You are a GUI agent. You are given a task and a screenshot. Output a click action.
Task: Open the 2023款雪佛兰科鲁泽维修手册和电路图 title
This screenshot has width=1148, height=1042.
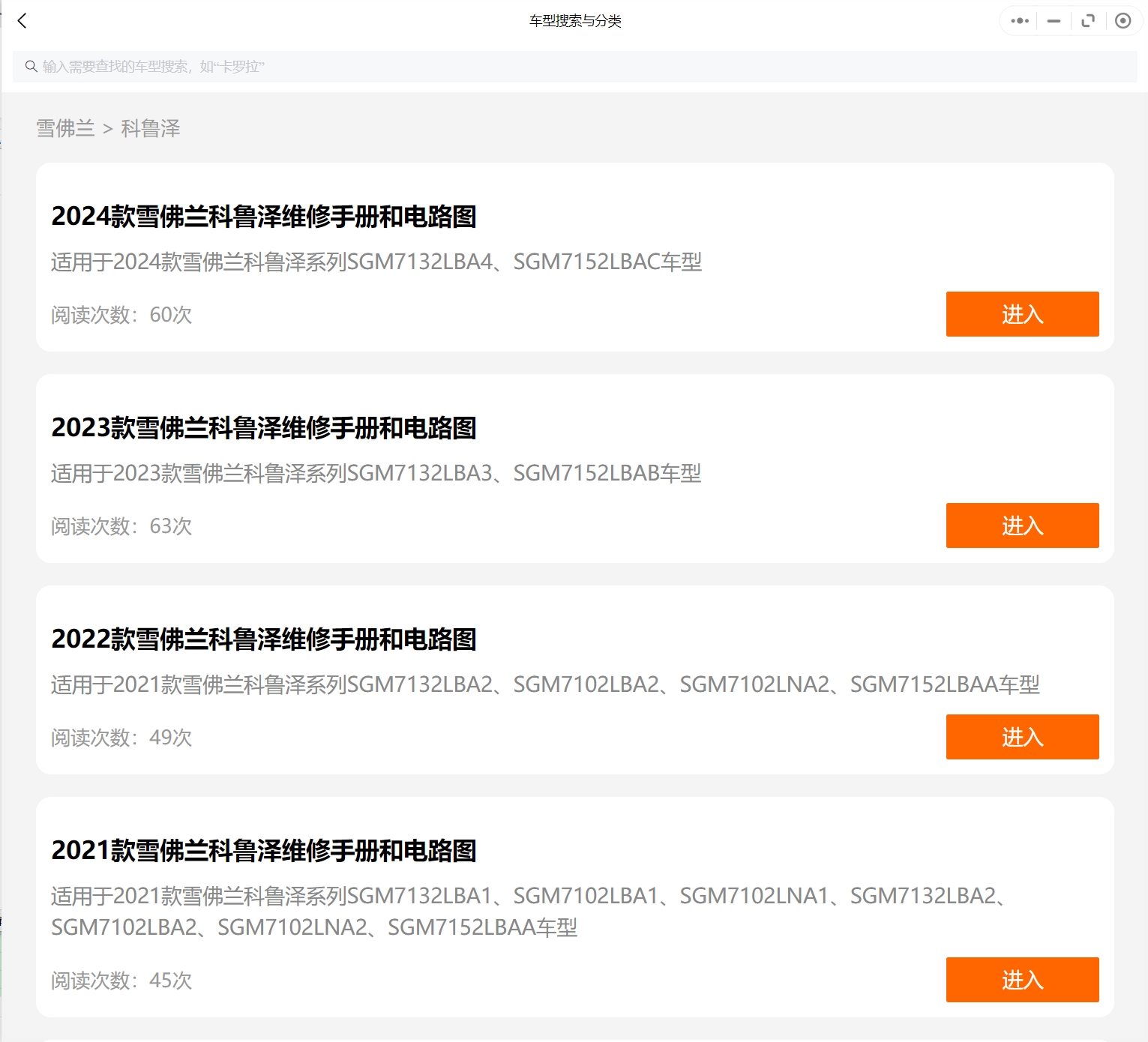[264, 428]
